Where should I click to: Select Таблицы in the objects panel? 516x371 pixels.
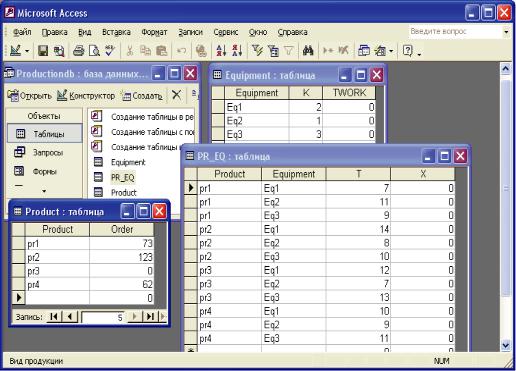click(44, 134)
